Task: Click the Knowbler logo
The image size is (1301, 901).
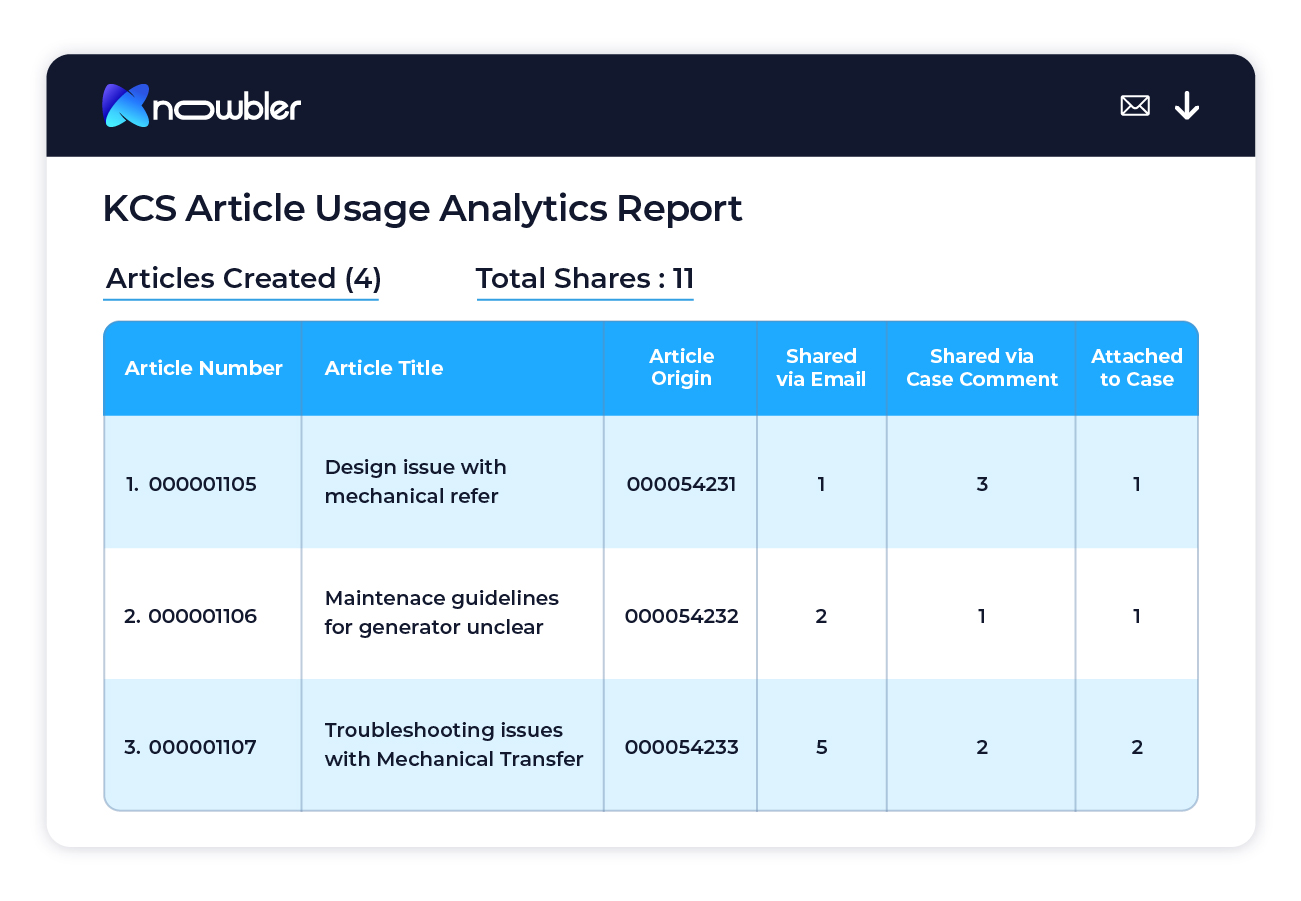Action: click(202, 106)
